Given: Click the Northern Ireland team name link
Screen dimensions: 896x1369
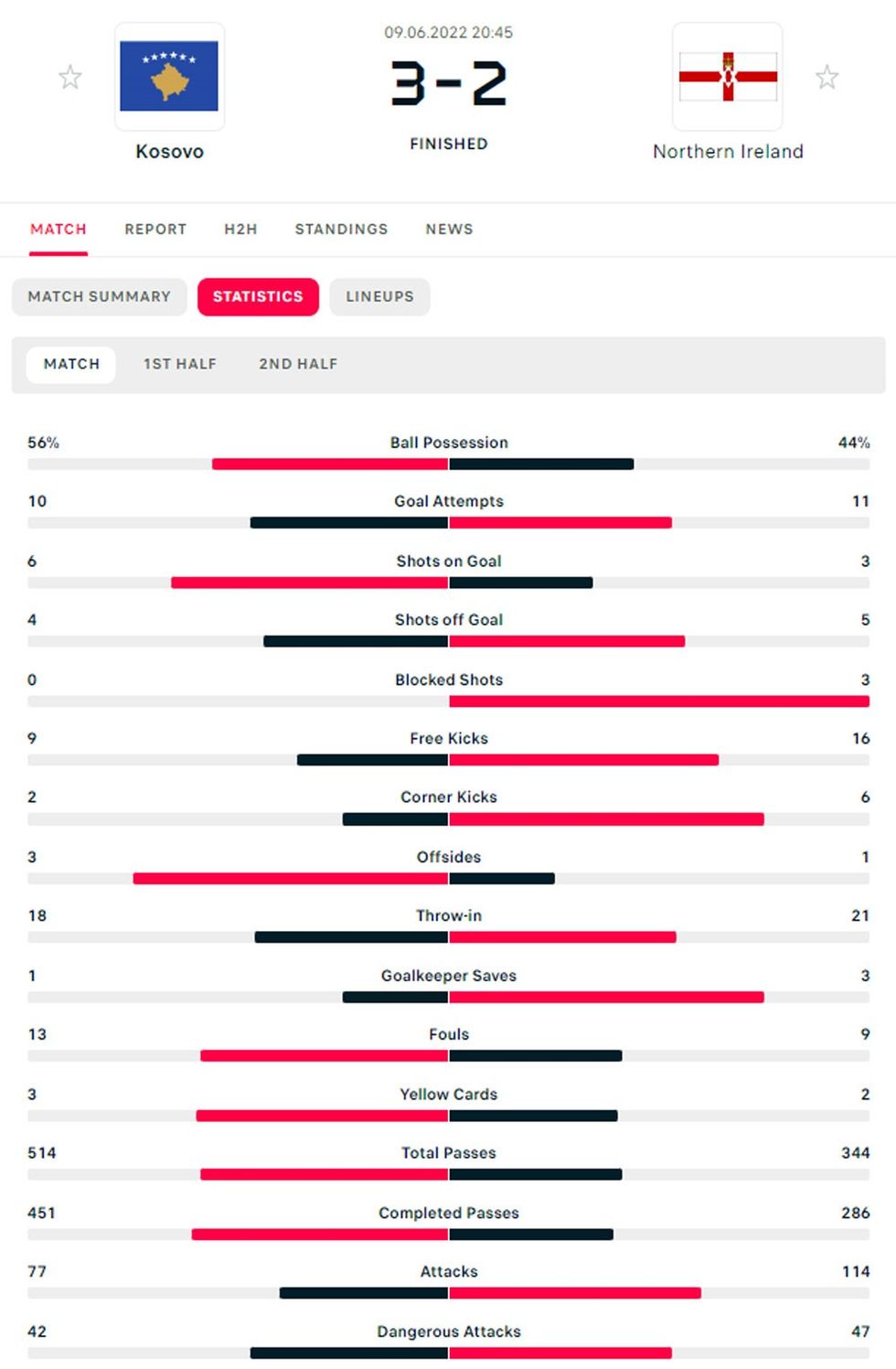Looking at the screenshot, I should click(728, 152).
